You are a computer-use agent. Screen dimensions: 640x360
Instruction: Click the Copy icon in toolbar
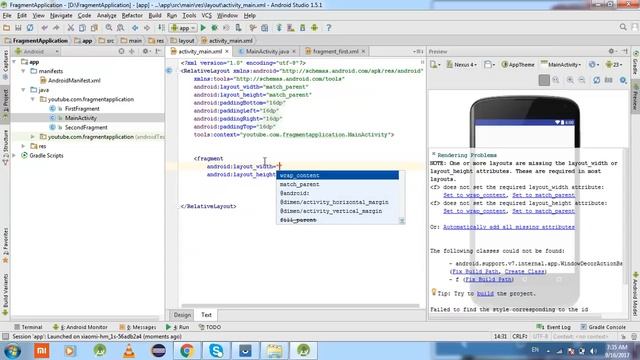point(82,28)
